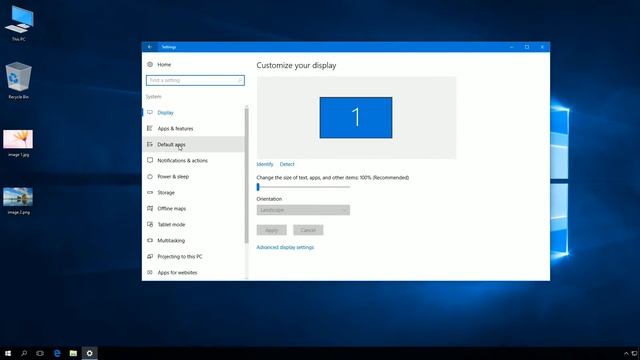Click in the Find a setting search box
Image resolution: width=640 pixels, height=360 pixels.
coord(195,80)
